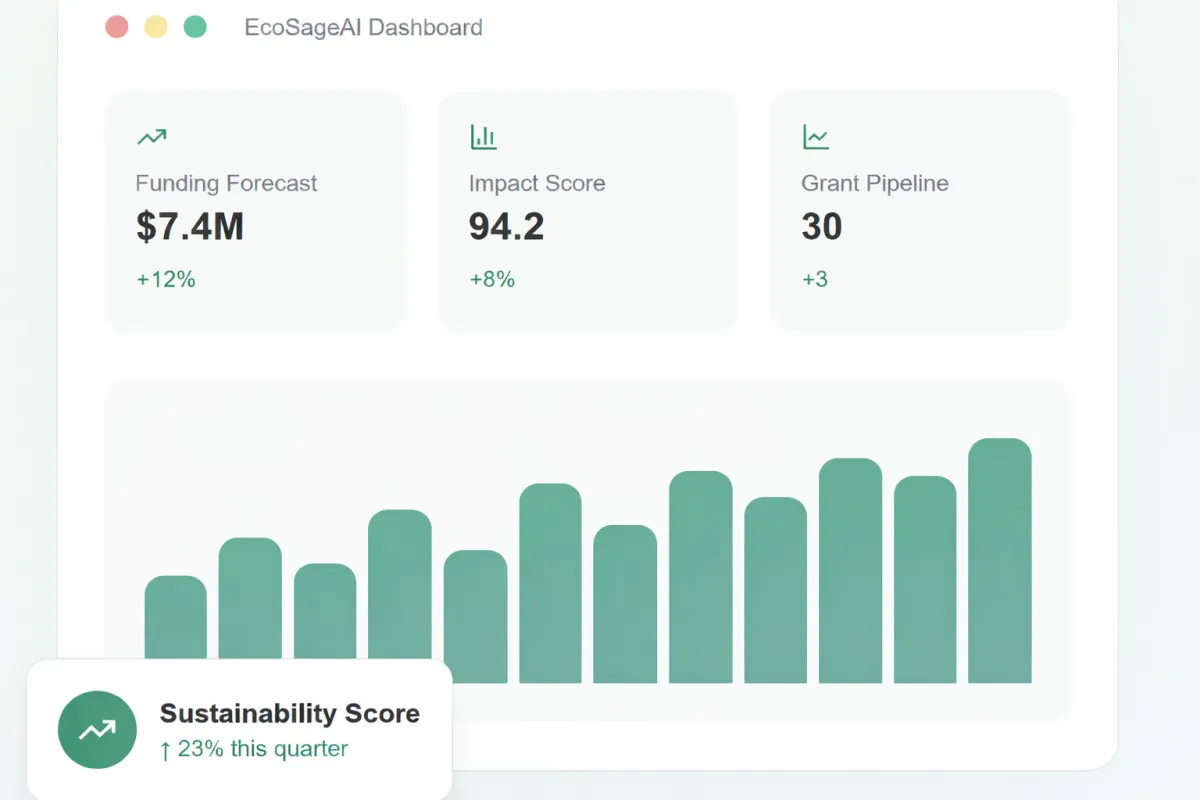Image resolution: width=1200 pixels, height=800 pixels.
Task: Click the Funding Forecast label
Action: (226, 183)
